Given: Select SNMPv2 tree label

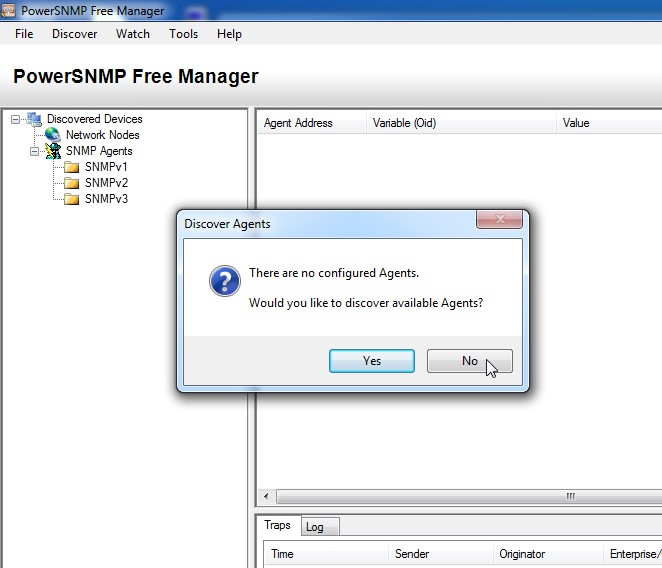Looking at the screenshot, I should pyautogui.click(x=106, y=183).
